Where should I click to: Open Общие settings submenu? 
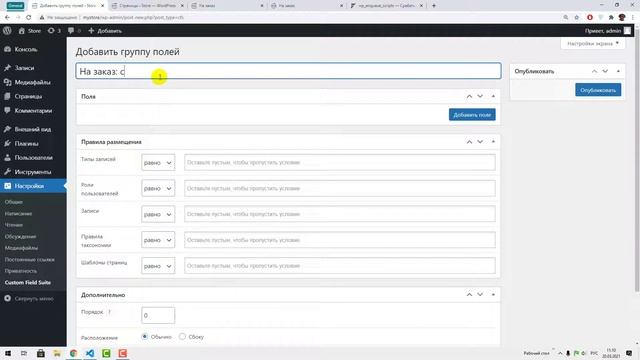13,202
